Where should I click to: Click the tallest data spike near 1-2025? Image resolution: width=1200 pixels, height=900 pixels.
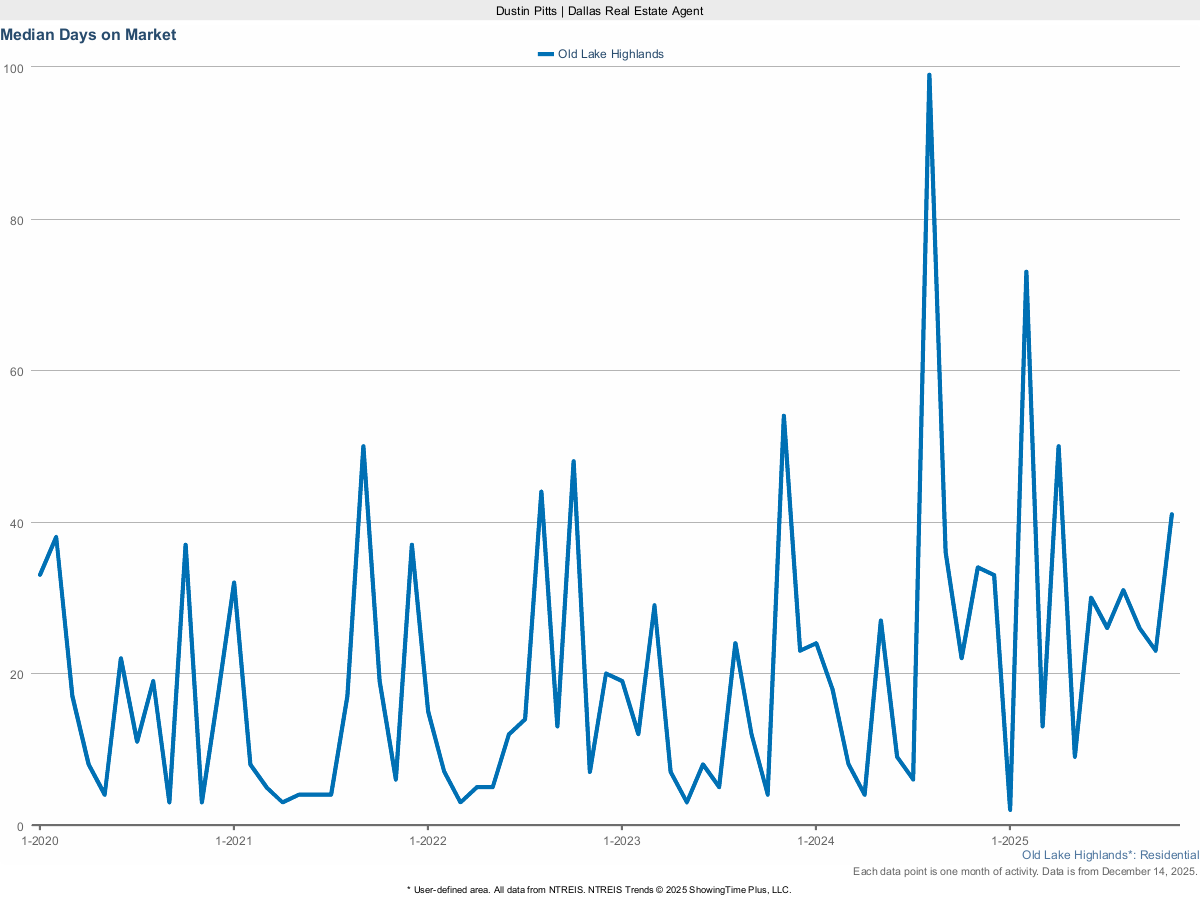(930, 75)
